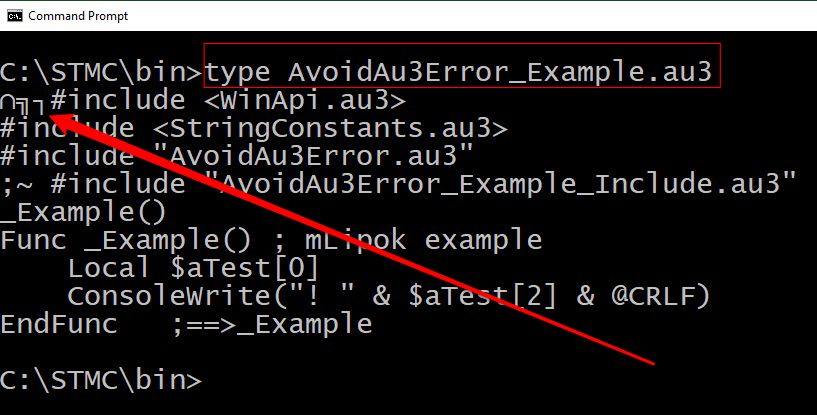Image resolution: width=817 pixels, height=415 pixels.
Task: Click the ConsoleWrite statement
Action: point(389,296)
